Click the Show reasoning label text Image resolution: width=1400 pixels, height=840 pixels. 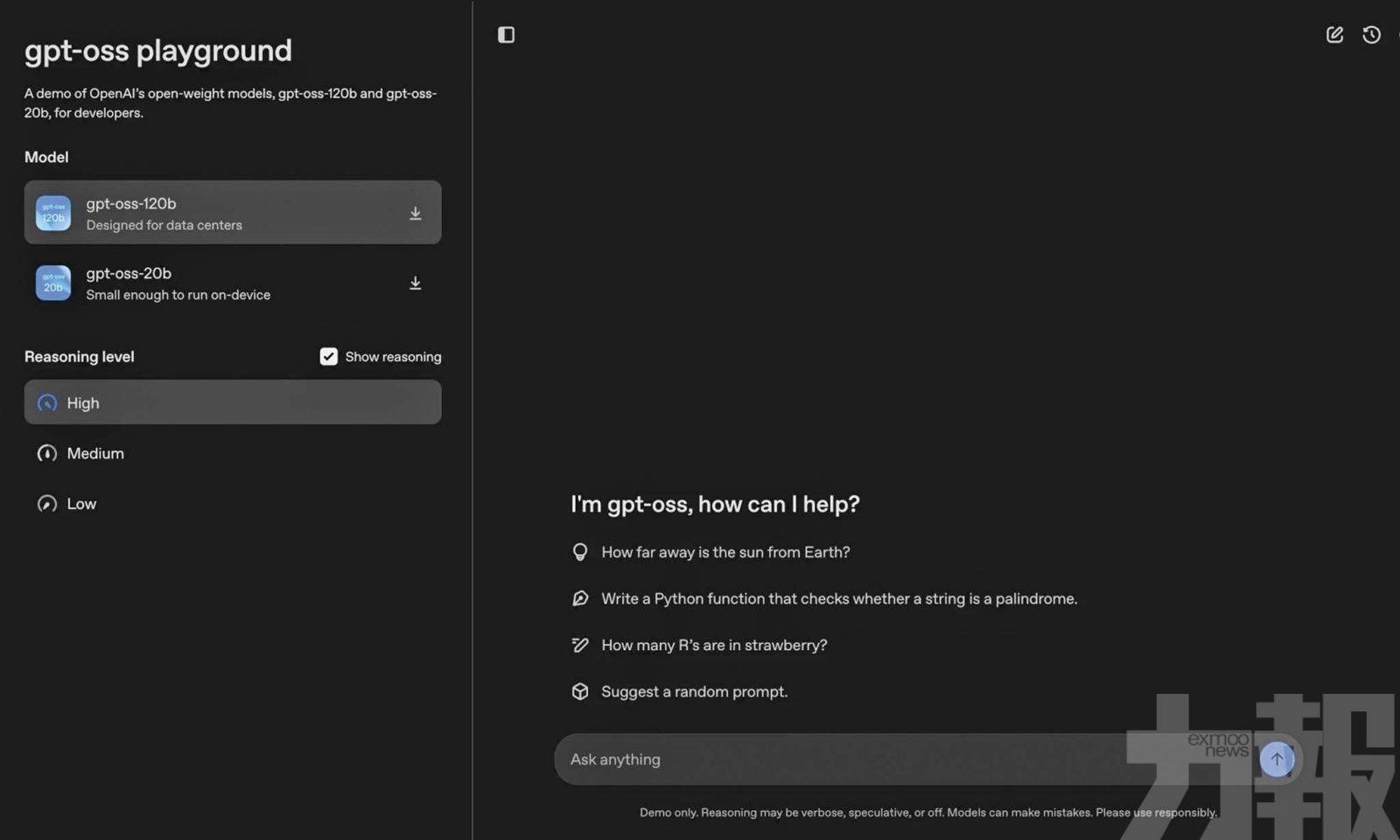pyautogui.click(x=393, y=356)
